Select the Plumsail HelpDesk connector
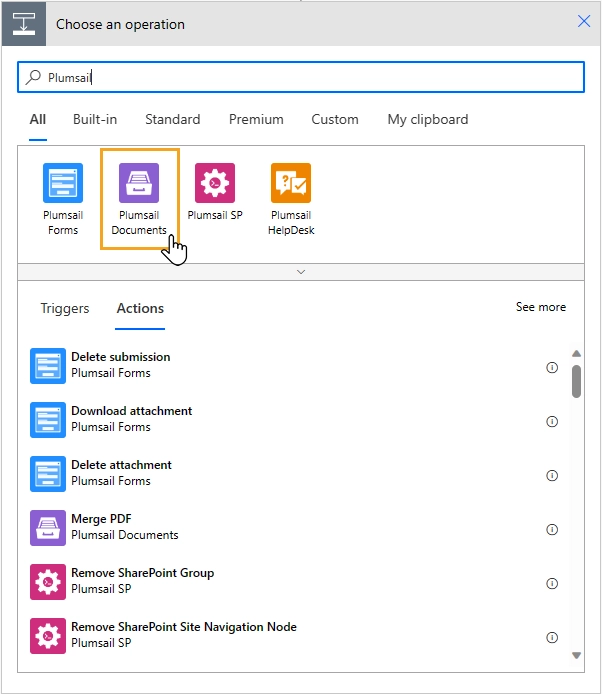The width and height of the screenshot is (602, 694). [291, 199]
